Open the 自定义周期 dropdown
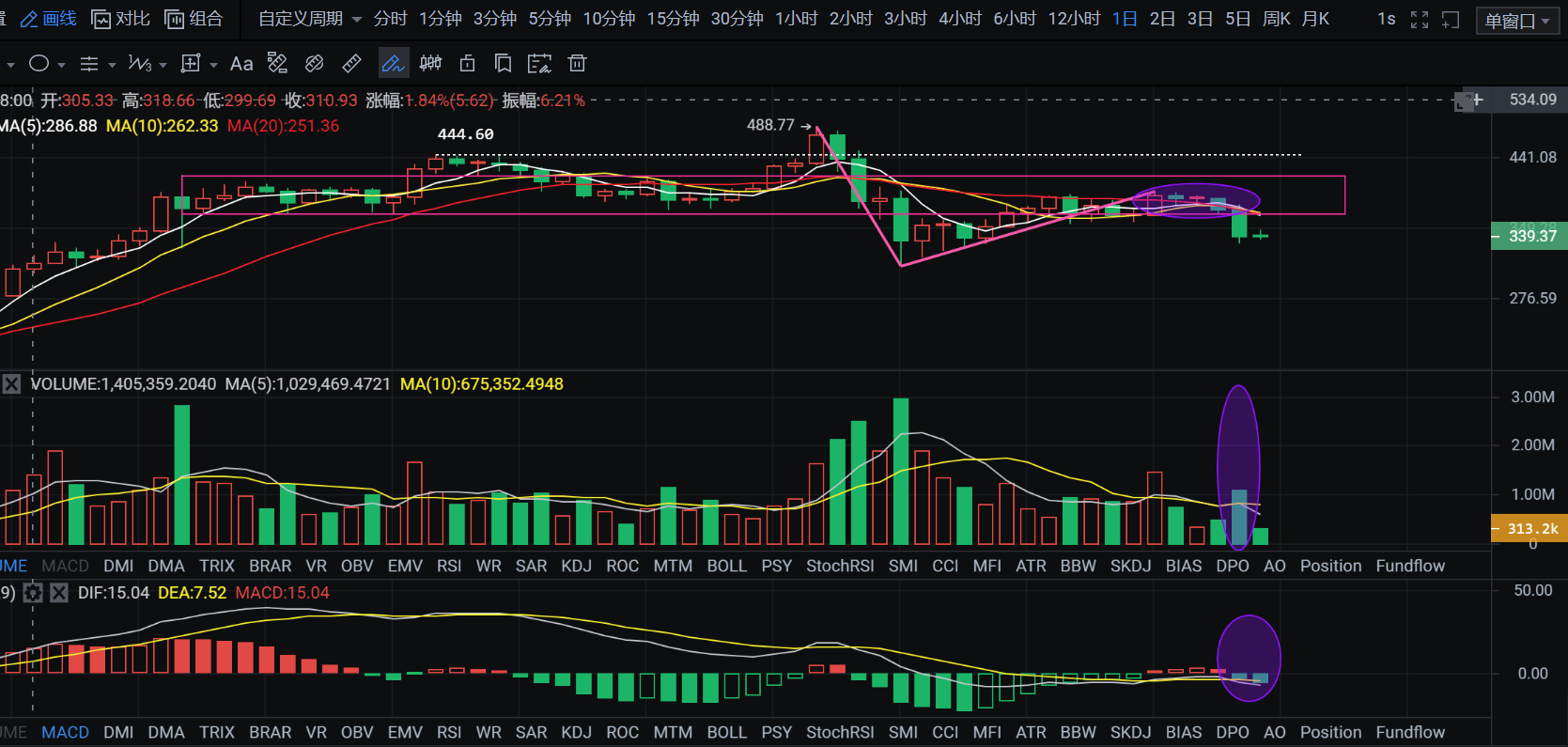 pyautogui.click(x=309, y=19)
